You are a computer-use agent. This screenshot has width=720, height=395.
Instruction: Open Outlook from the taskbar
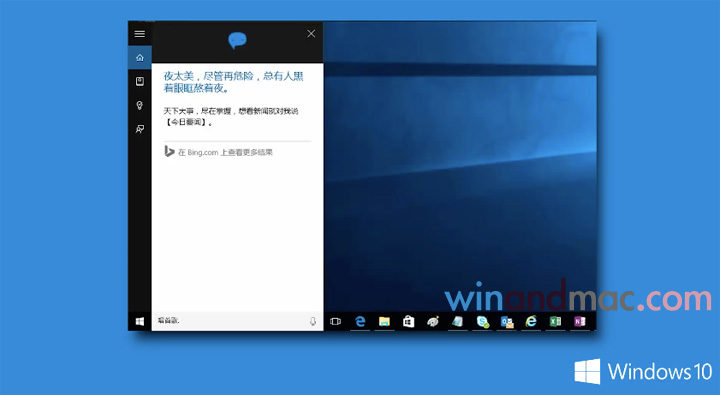point(507,322)
